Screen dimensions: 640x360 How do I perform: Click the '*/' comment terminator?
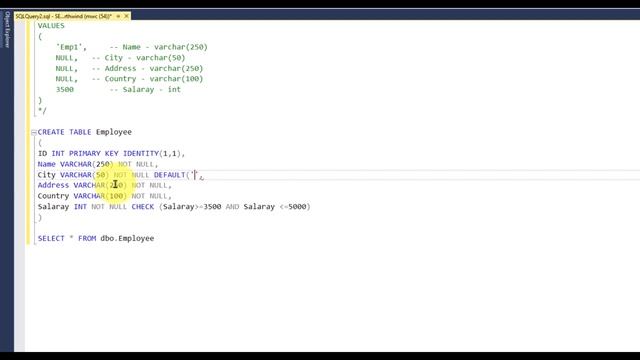point(42,111)
